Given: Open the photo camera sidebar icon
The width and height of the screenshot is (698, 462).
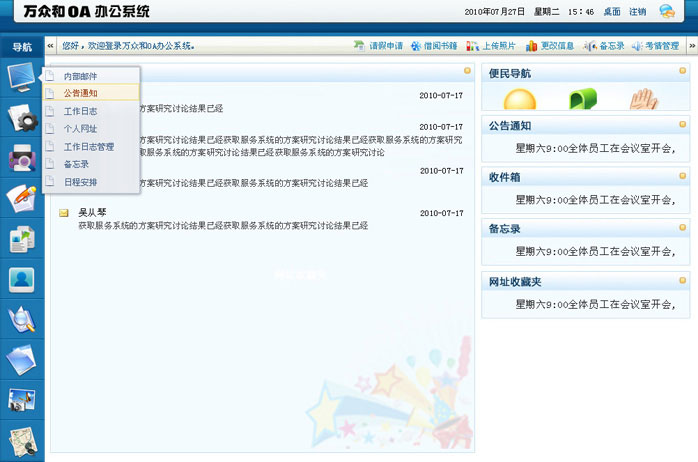Looking at the screenshot, I should [x=21, y=399].
